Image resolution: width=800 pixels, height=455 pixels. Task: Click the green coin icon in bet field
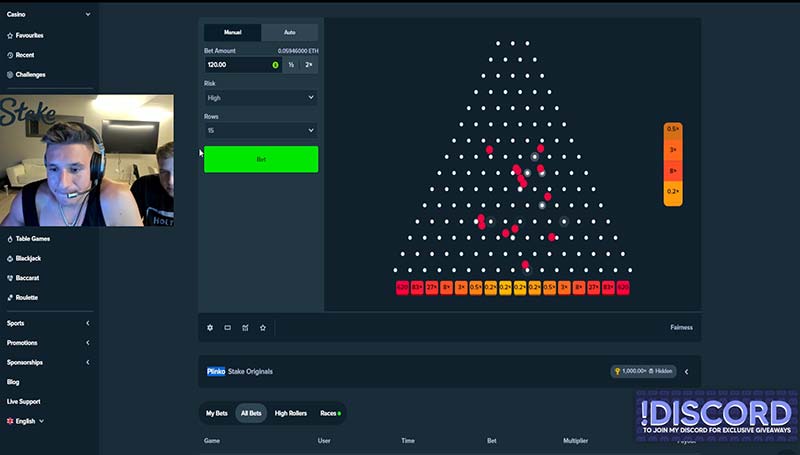(276, 65)
